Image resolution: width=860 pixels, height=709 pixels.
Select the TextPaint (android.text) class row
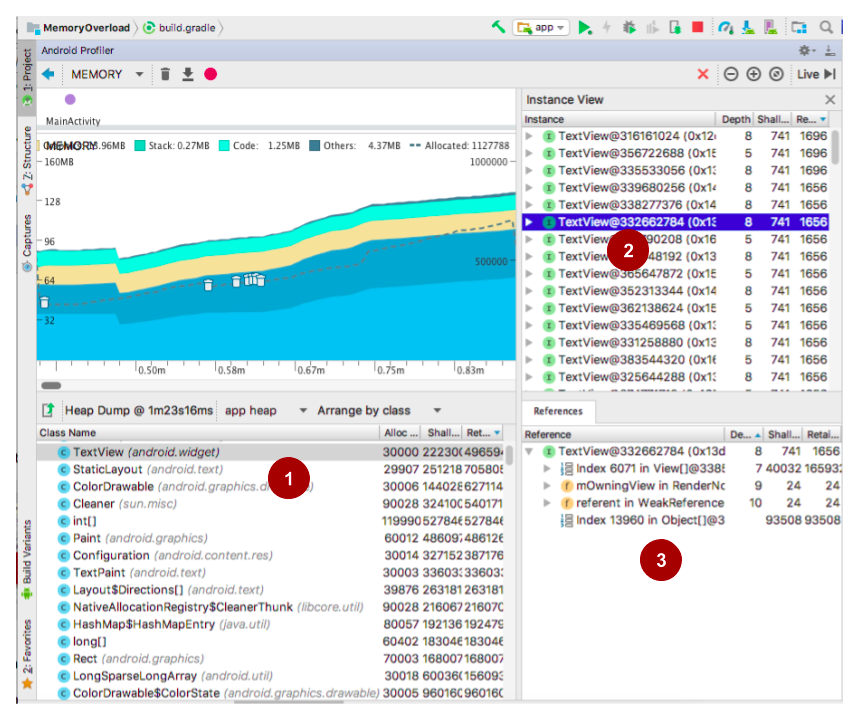pyautogui.click(x=271, y=572)
